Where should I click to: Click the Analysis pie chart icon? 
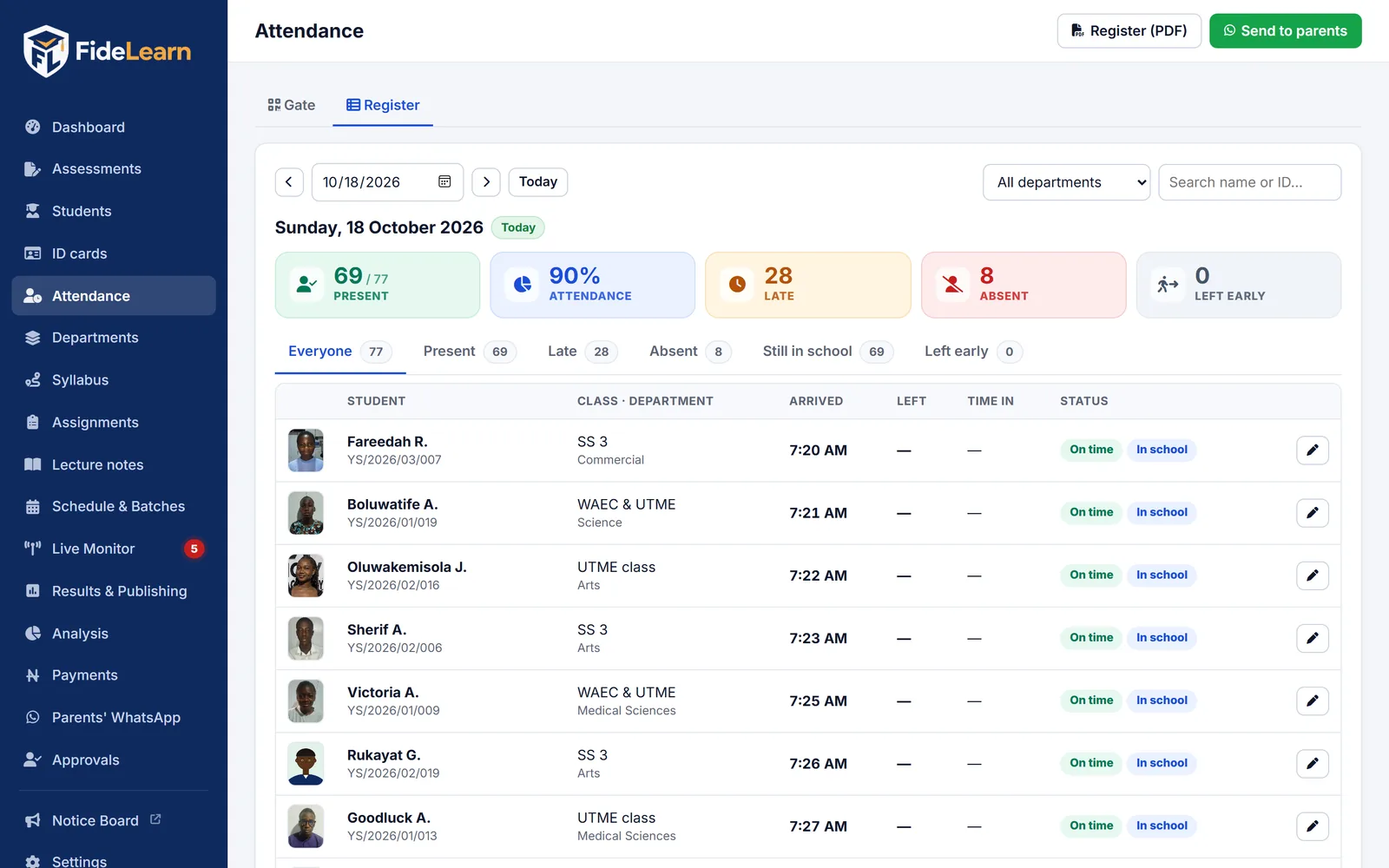coord(33,634)
